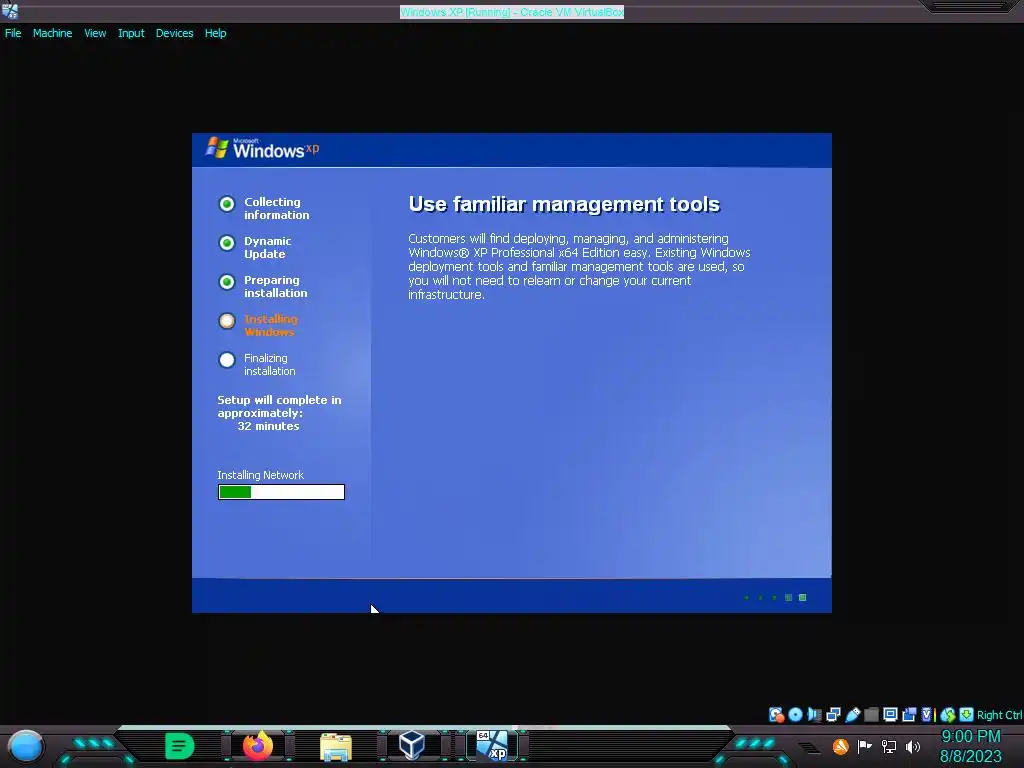Click the shared folders status icon
Image resolution: width=1024 pixels, height=768 pixels.
(x=871, y=714)
